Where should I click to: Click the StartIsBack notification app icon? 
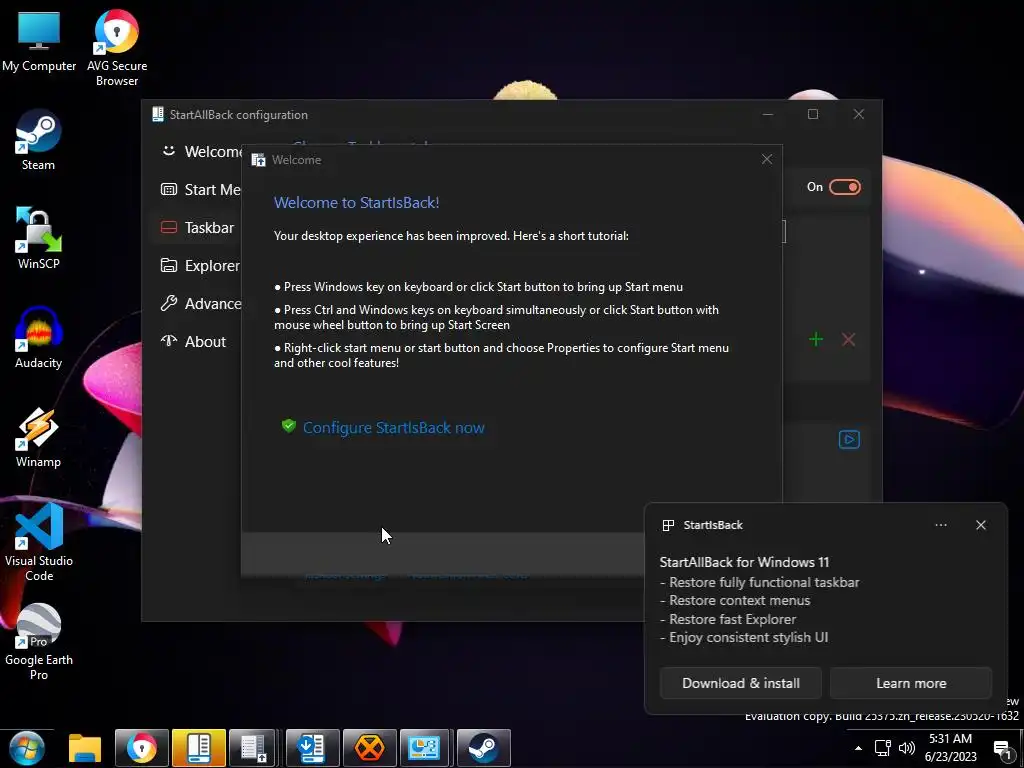click(668, 525)
